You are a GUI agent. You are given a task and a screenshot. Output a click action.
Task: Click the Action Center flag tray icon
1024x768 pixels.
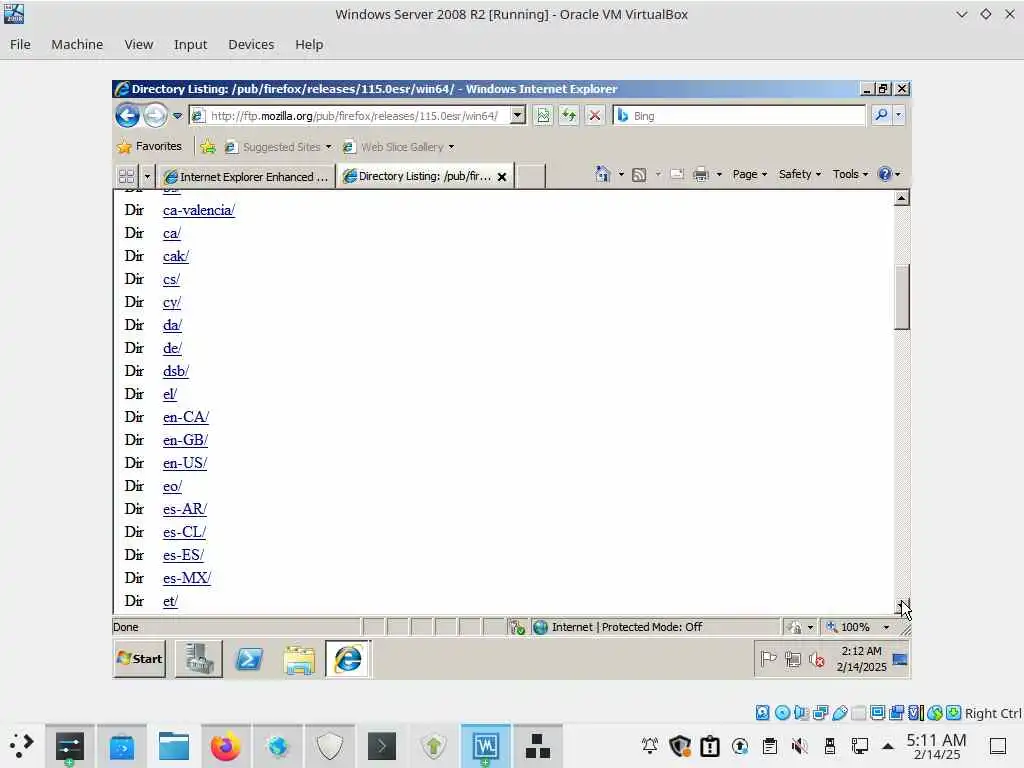click(x=768, y=659)
